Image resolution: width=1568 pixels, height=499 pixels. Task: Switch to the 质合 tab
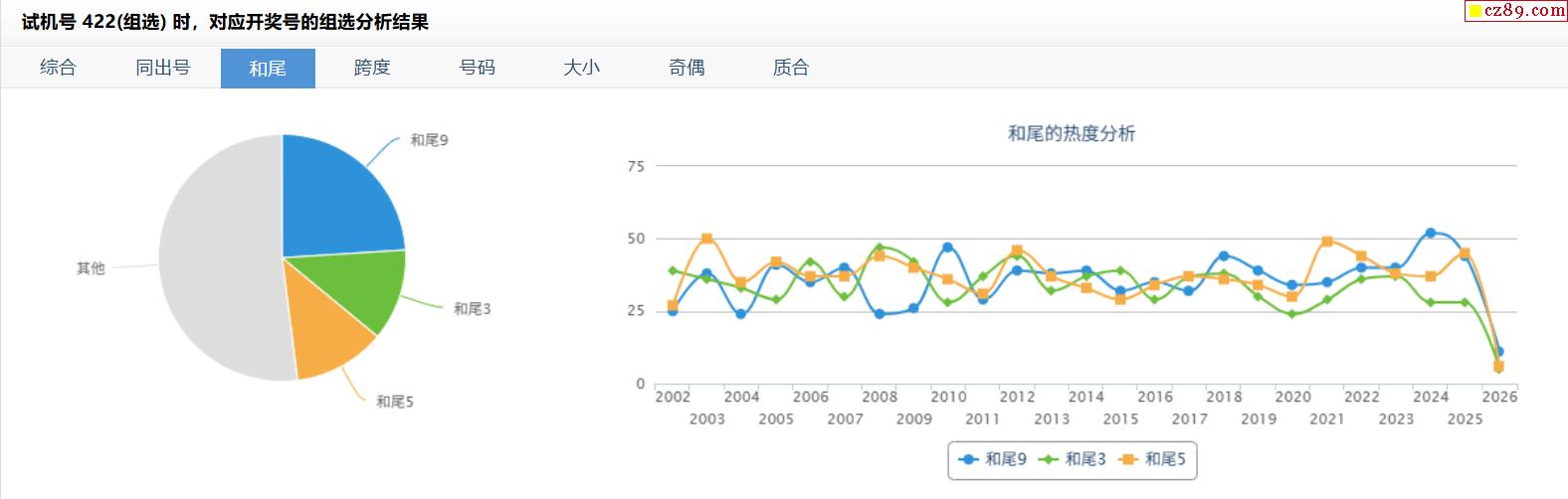tap(791, 68)
